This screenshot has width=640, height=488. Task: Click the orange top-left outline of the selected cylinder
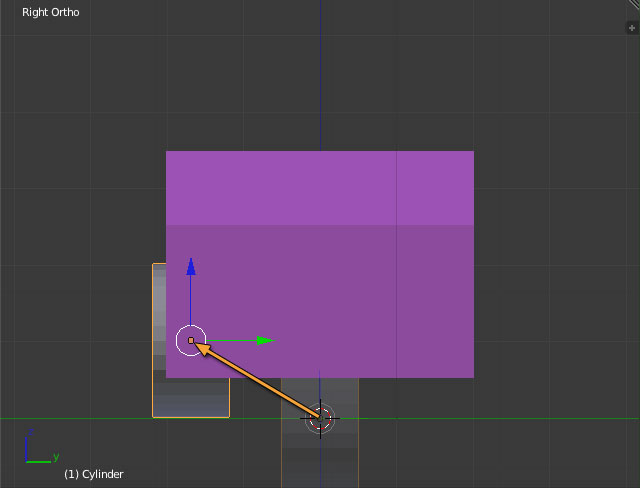pos(153,266)
